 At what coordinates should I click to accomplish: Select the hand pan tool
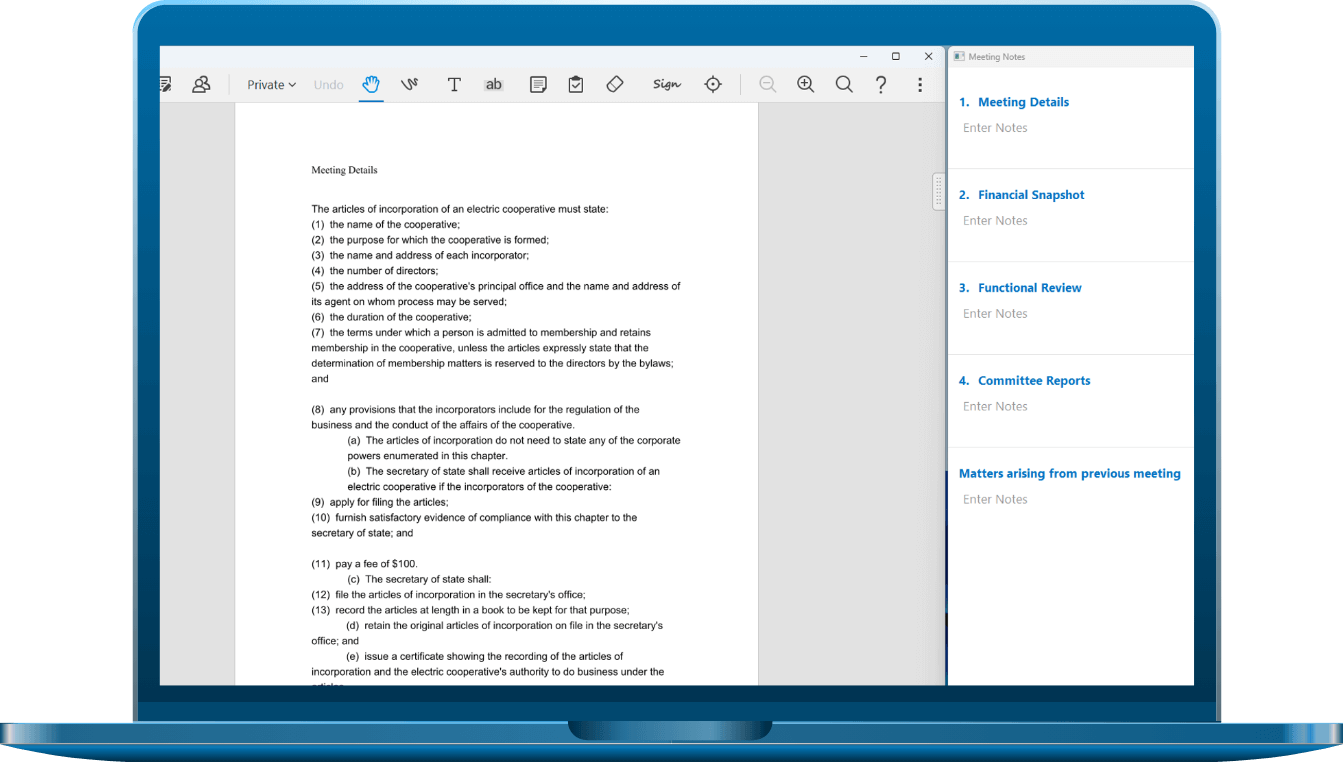371,85
